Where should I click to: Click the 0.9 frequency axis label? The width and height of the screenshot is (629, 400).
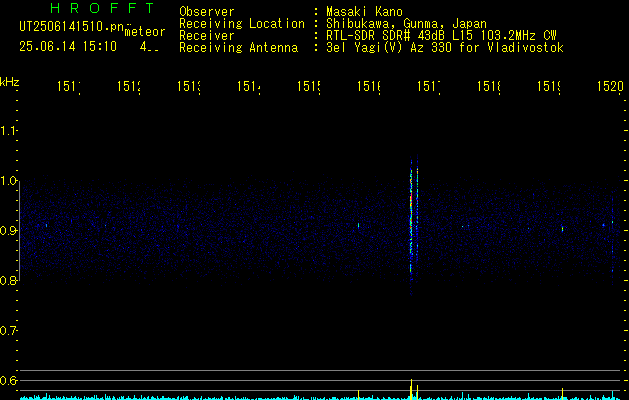tap(8, 231)
